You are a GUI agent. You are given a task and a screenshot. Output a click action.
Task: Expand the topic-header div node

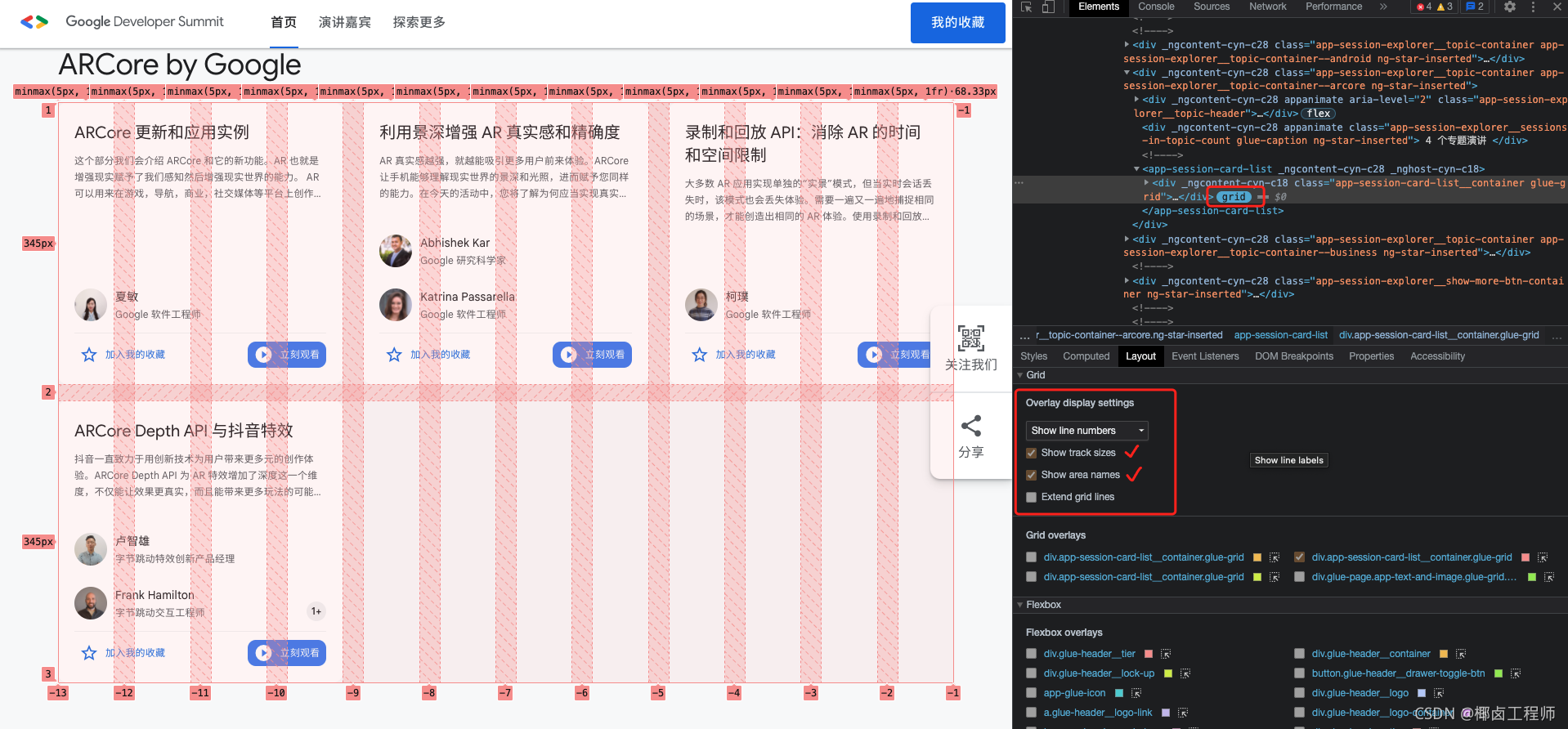(x=1137, y=100)
